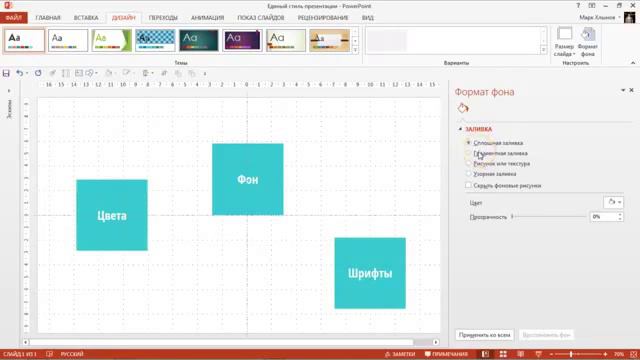Expand the slide thumbnails pane arrow
The width and height of the screenshot is (640, 360).
point(9,91)
